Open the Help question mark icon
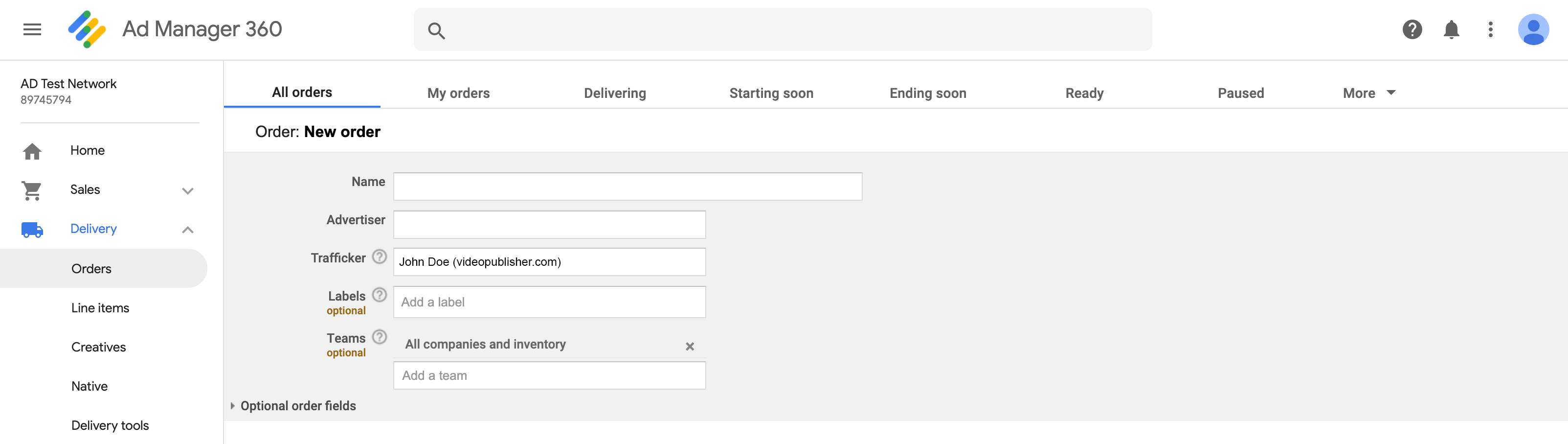This screenshot has width=1568, height=444. pyautogui.click(x=1412, y=29)
